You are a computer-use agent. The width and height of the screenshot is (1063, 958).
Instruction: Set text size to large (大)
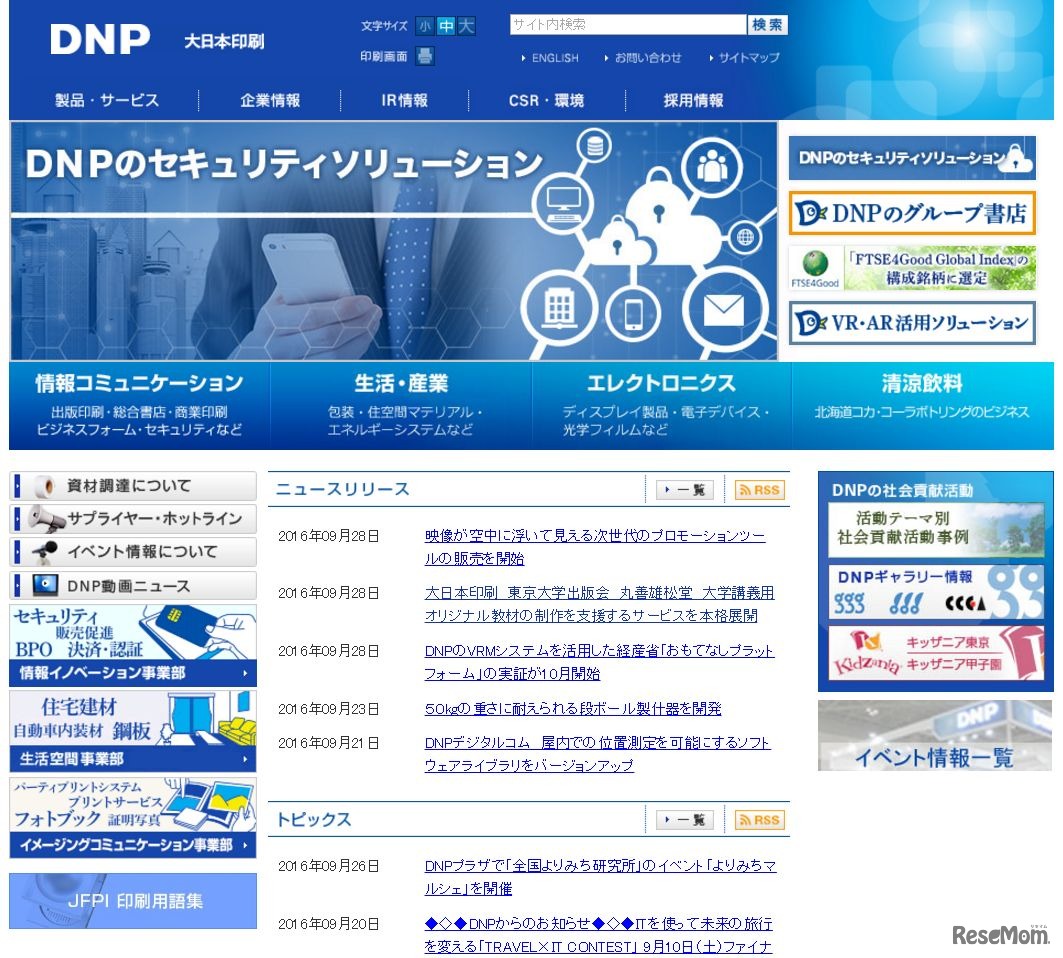pyautogui.click(x=466, y=26)
